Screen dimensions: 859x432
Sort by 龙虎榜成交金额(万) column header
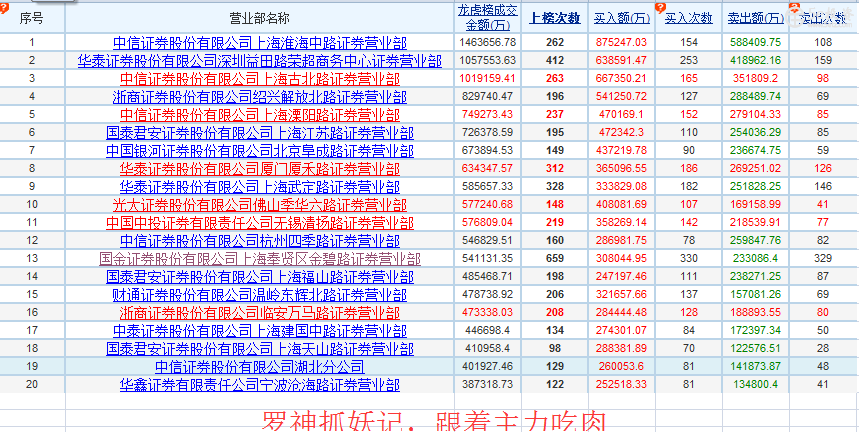point(487,18)
